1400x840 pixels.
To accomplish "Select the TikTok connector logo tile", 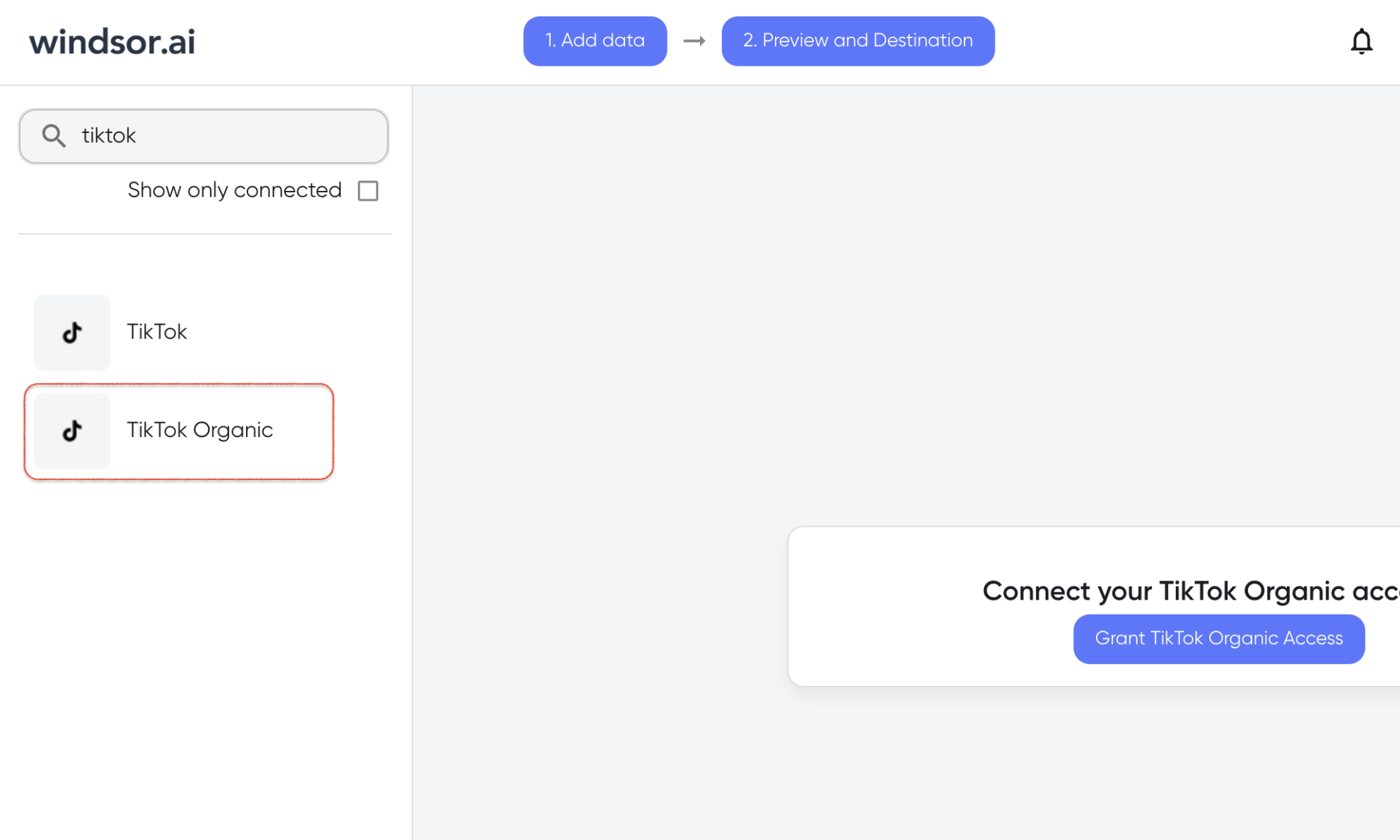I will point(72,332).
